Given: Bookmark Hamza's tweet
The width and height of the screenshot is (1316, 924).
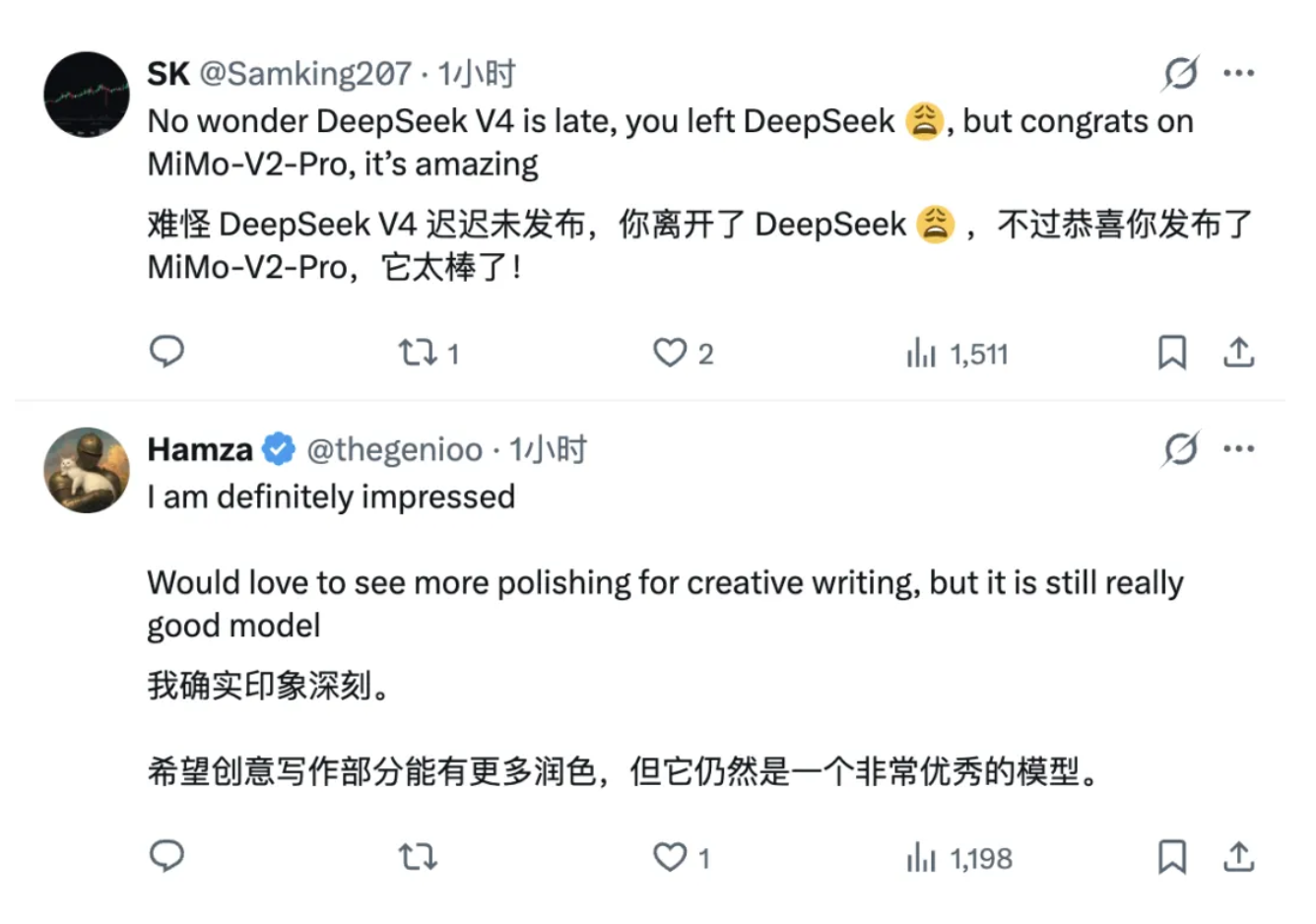Looking at the screenshot, I should click(1172, 857).
